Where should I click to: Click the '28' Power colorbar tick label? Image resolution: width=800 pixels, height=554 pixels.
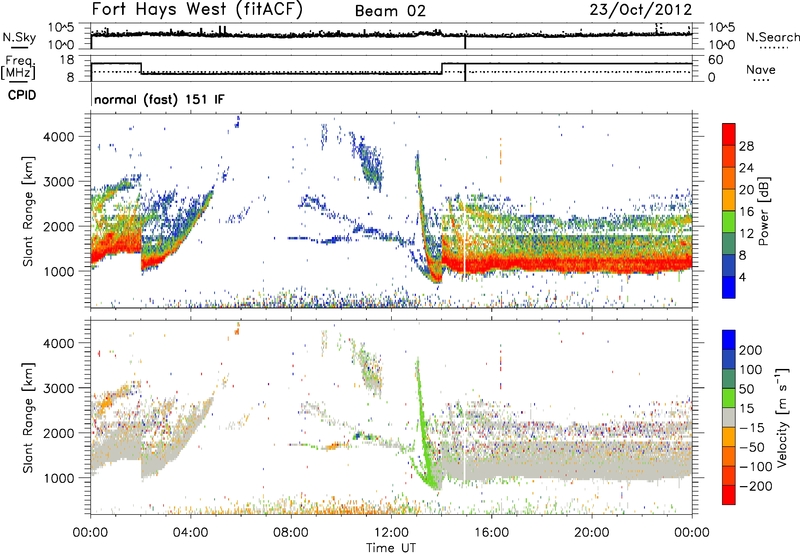click(746, 146)
